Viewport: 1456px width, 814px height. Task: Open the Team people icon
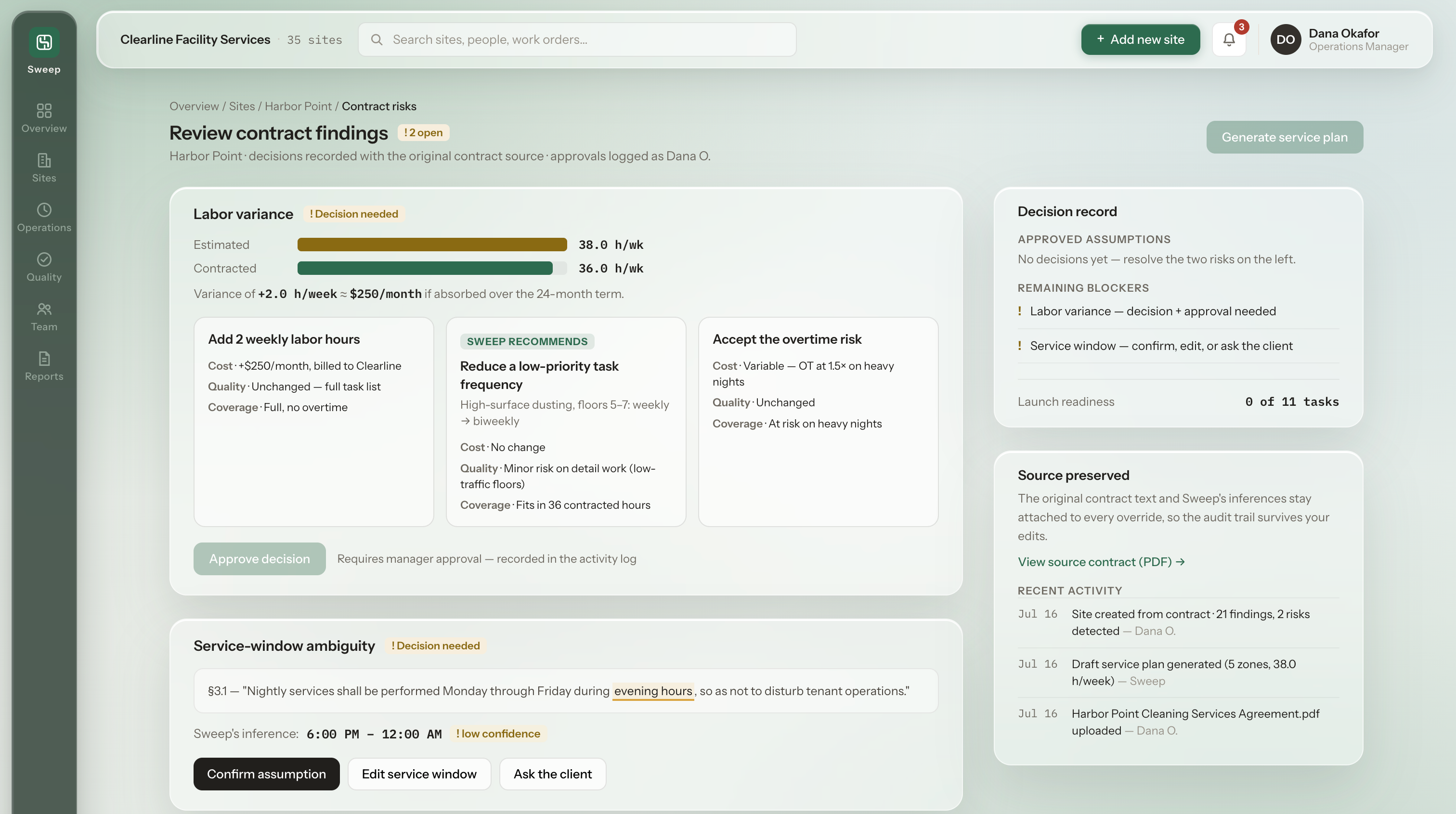tap(44, 309)
